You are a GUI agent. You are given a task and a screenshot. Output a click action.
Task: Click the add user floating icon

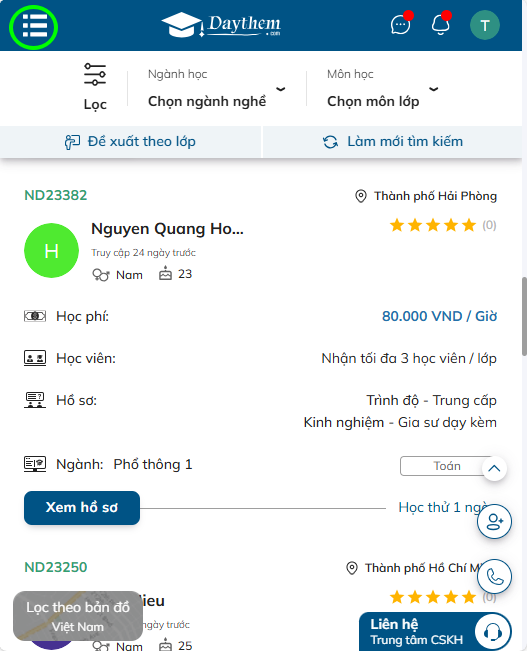[494, 521]
